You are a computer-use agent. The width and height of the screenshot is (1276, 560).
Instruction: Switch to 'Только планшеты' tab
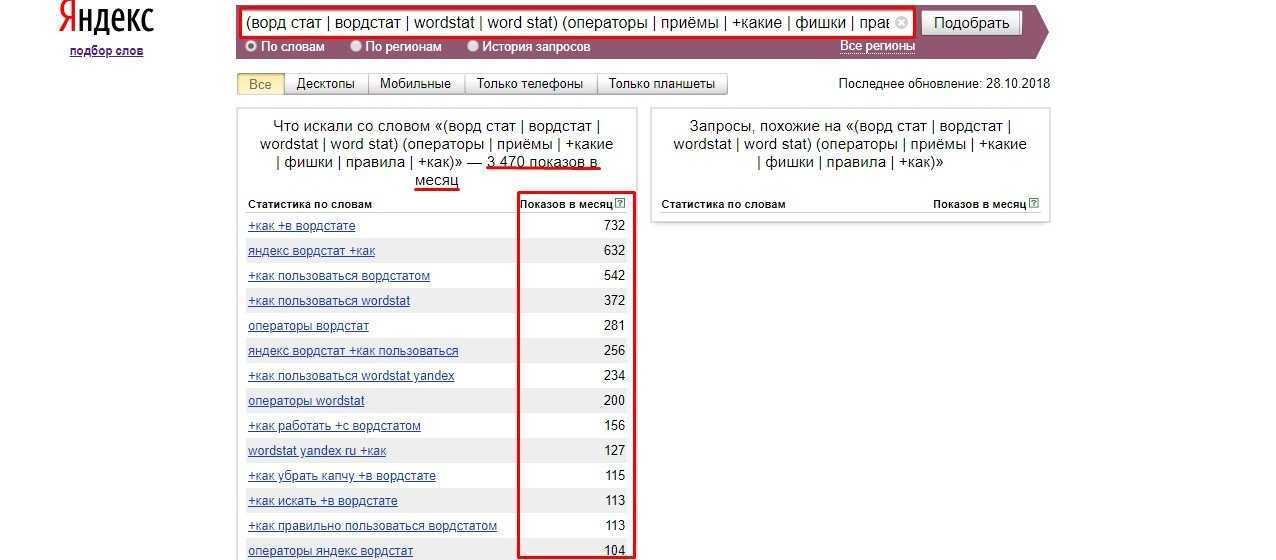[662, 84]
